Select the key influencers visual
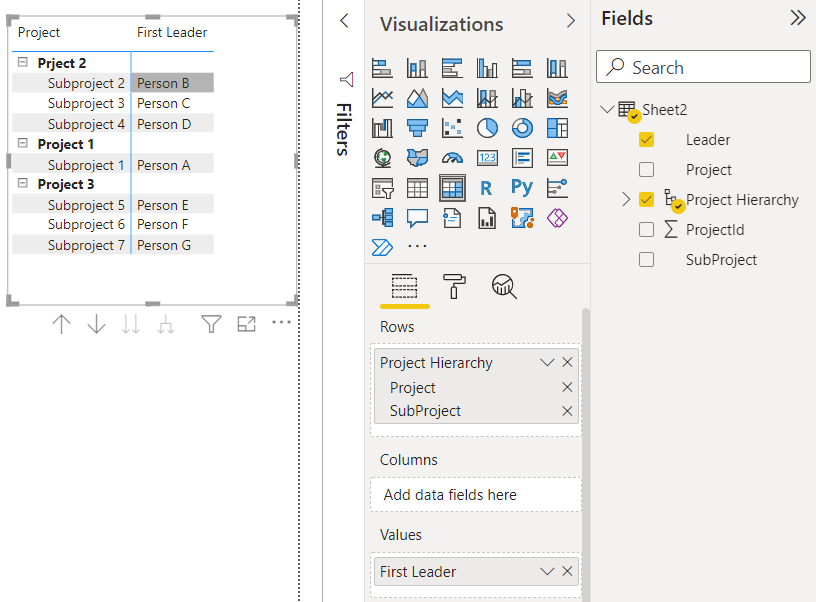816x602 pixels. click(x=557, y=188)
